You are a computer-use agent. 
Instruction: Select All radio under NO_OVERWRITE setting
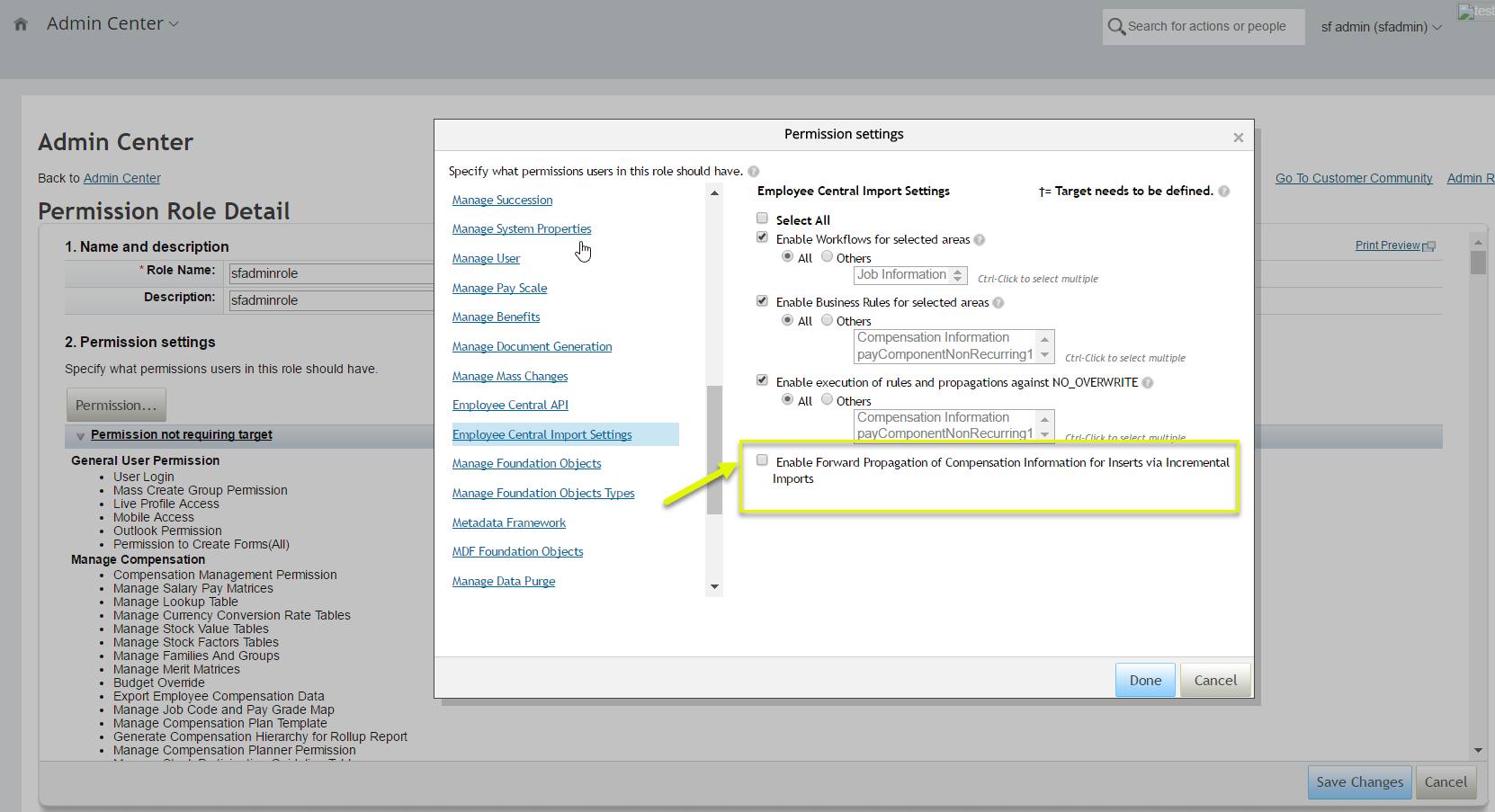coord(788,399)
